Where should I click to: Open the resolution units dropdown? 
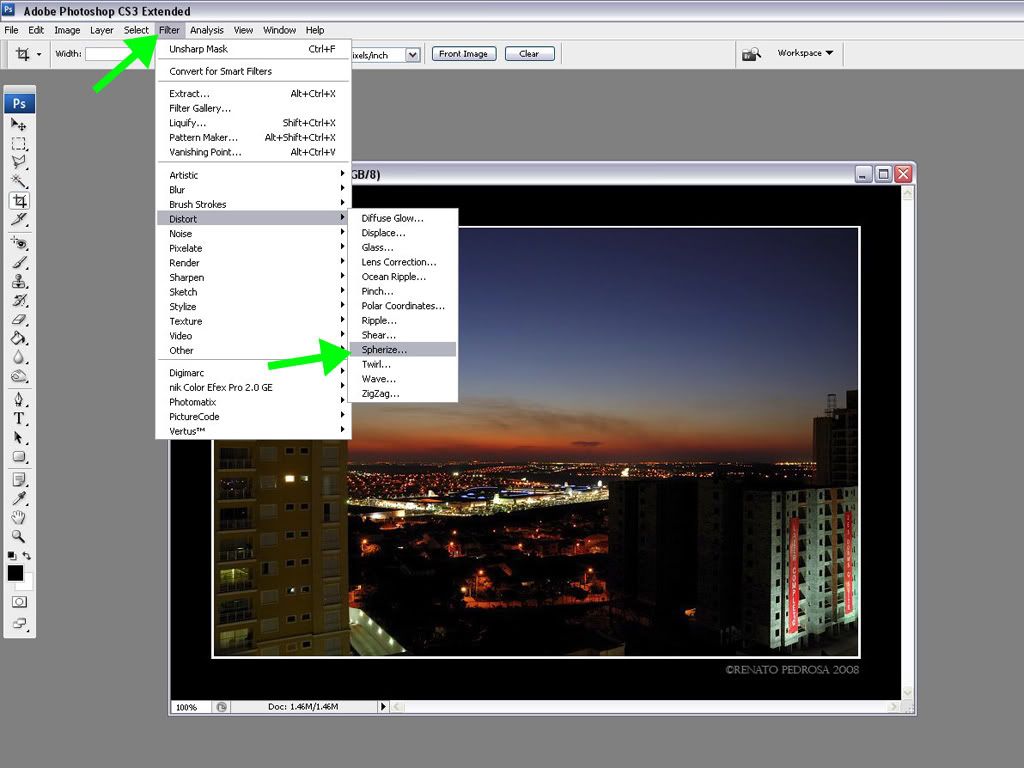click(412, 55)
